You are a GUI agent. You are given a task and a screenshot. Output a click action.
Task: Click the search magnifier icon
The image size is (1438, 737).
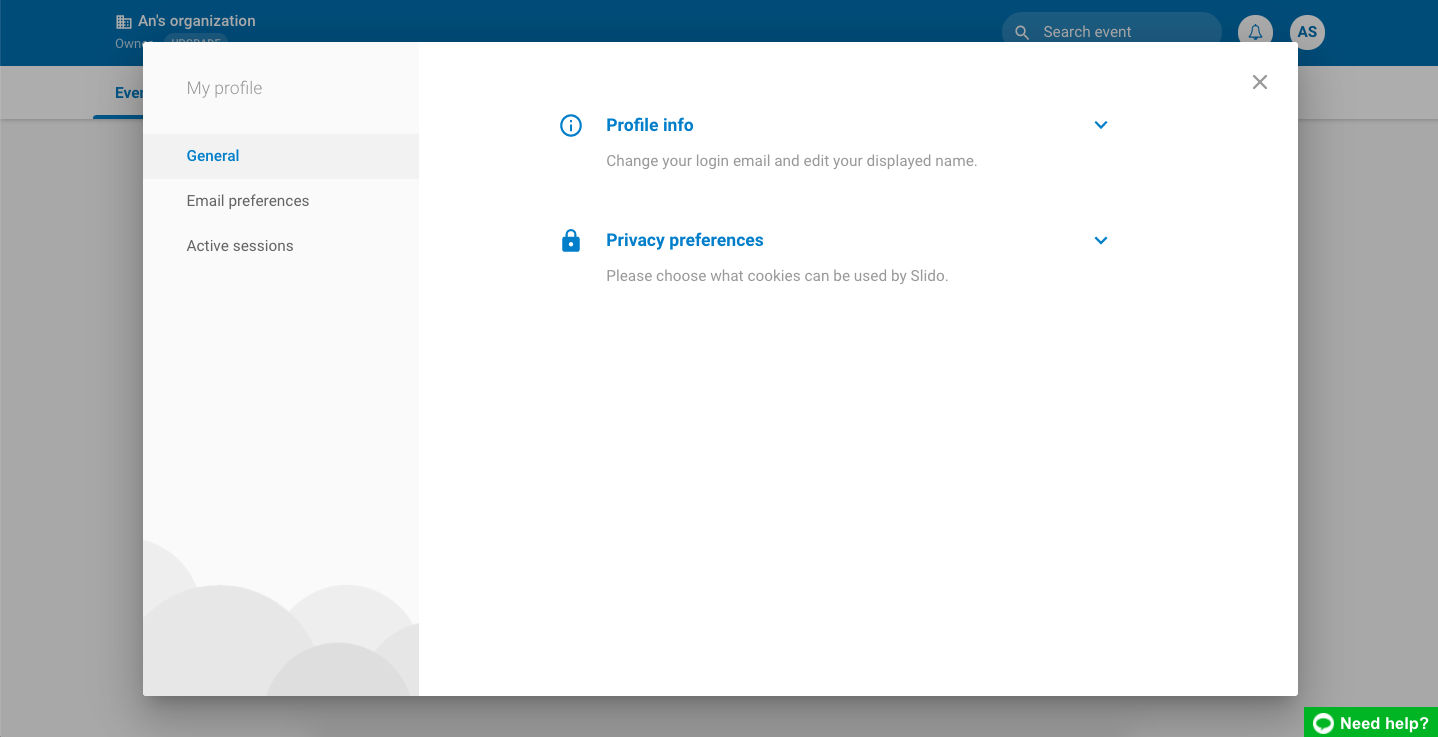[x=1022, y=32]
